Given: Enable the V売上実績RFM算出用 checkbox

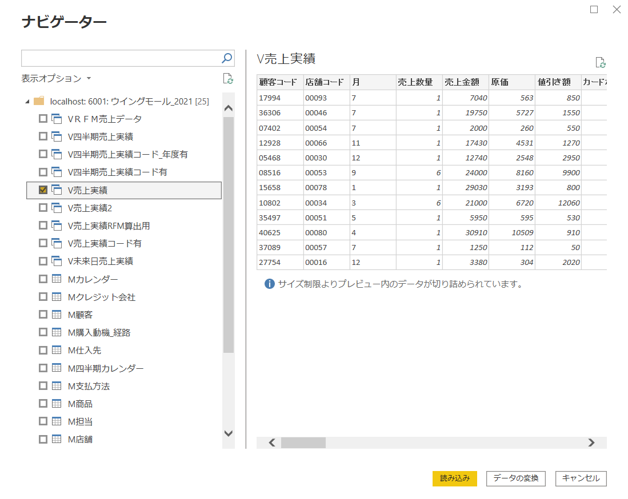Looking at the screenshot, I should click(43, 225).
